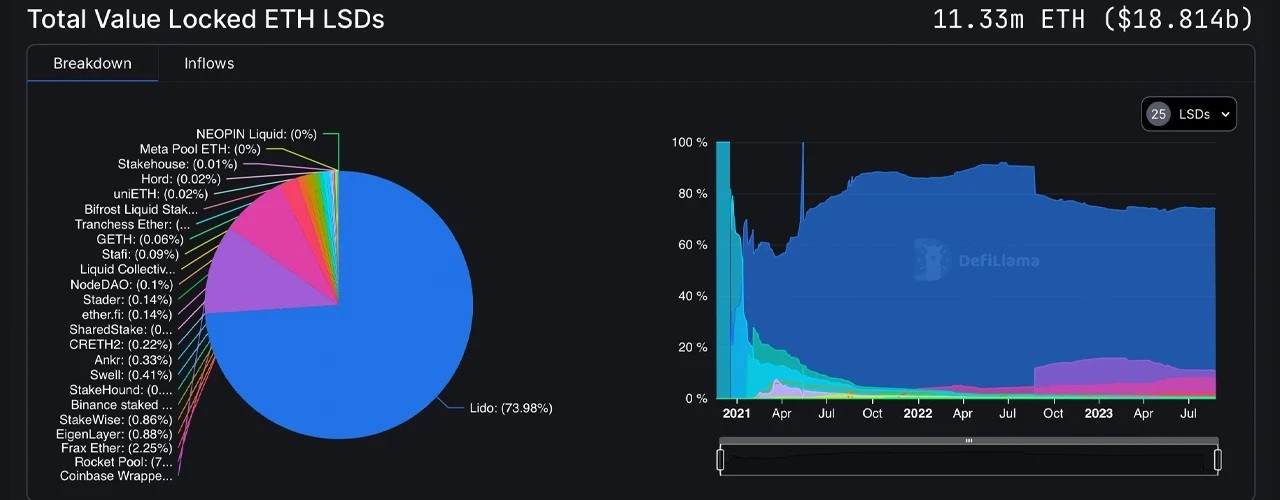Click the Lido (73.98%) label
The height and width of the screenshot is (500, 1280).
tap(511, 408)
